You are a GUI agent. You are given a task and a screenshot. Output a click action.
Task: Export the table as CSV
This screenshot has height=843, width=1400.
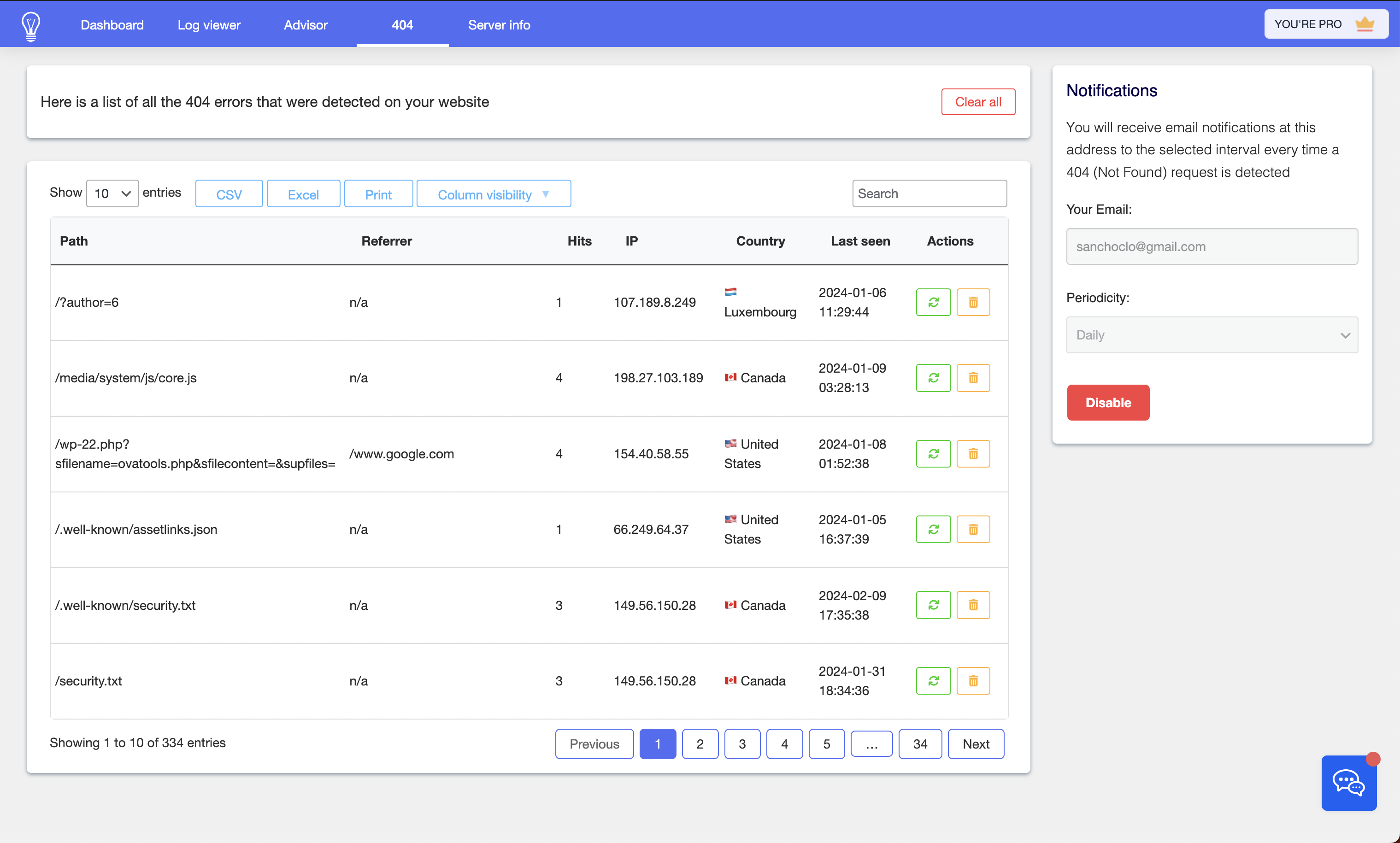coord(229,194)
